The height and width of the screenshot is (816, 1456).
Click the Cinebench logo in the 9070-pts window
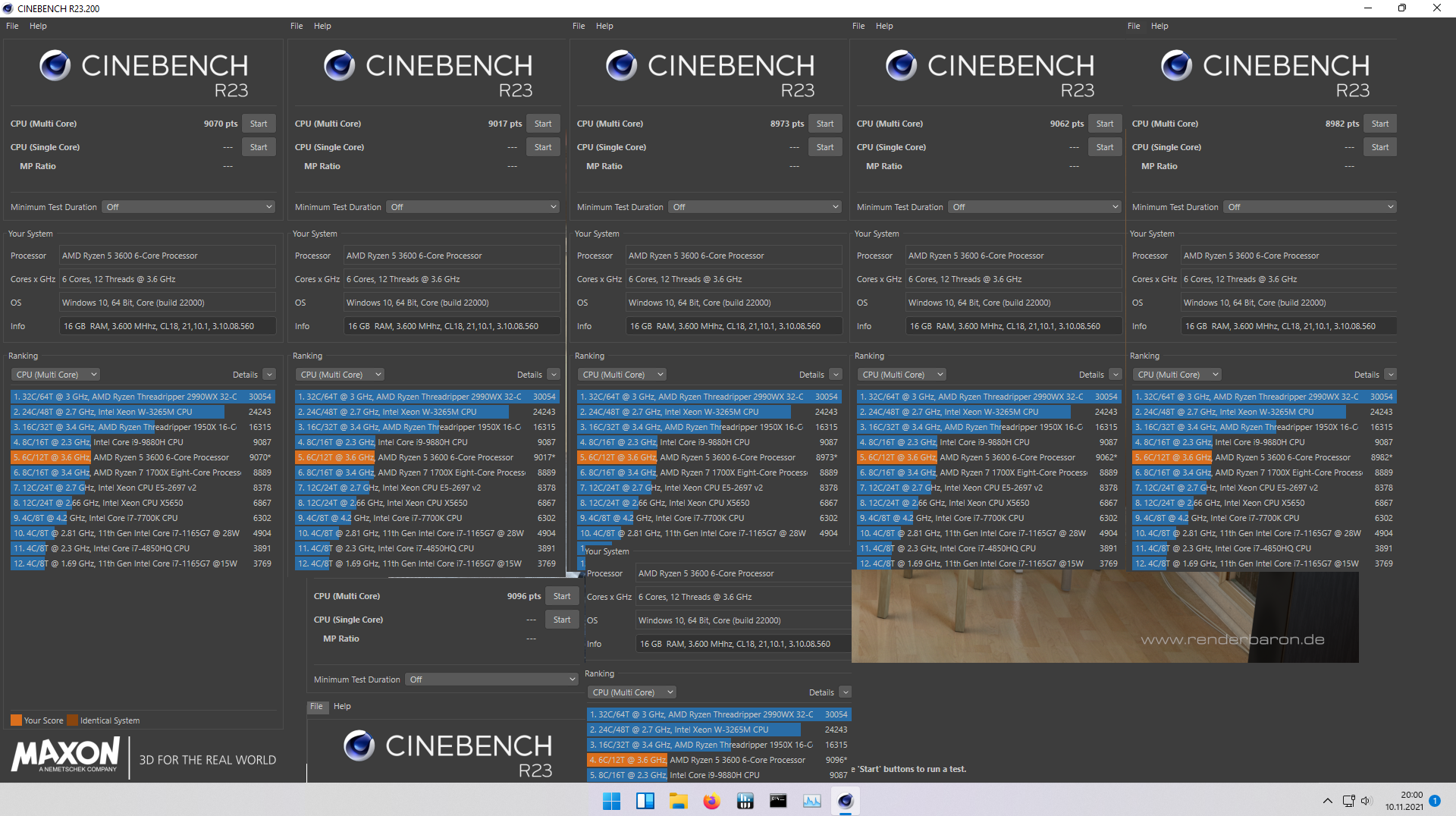[x=144, y=74]
